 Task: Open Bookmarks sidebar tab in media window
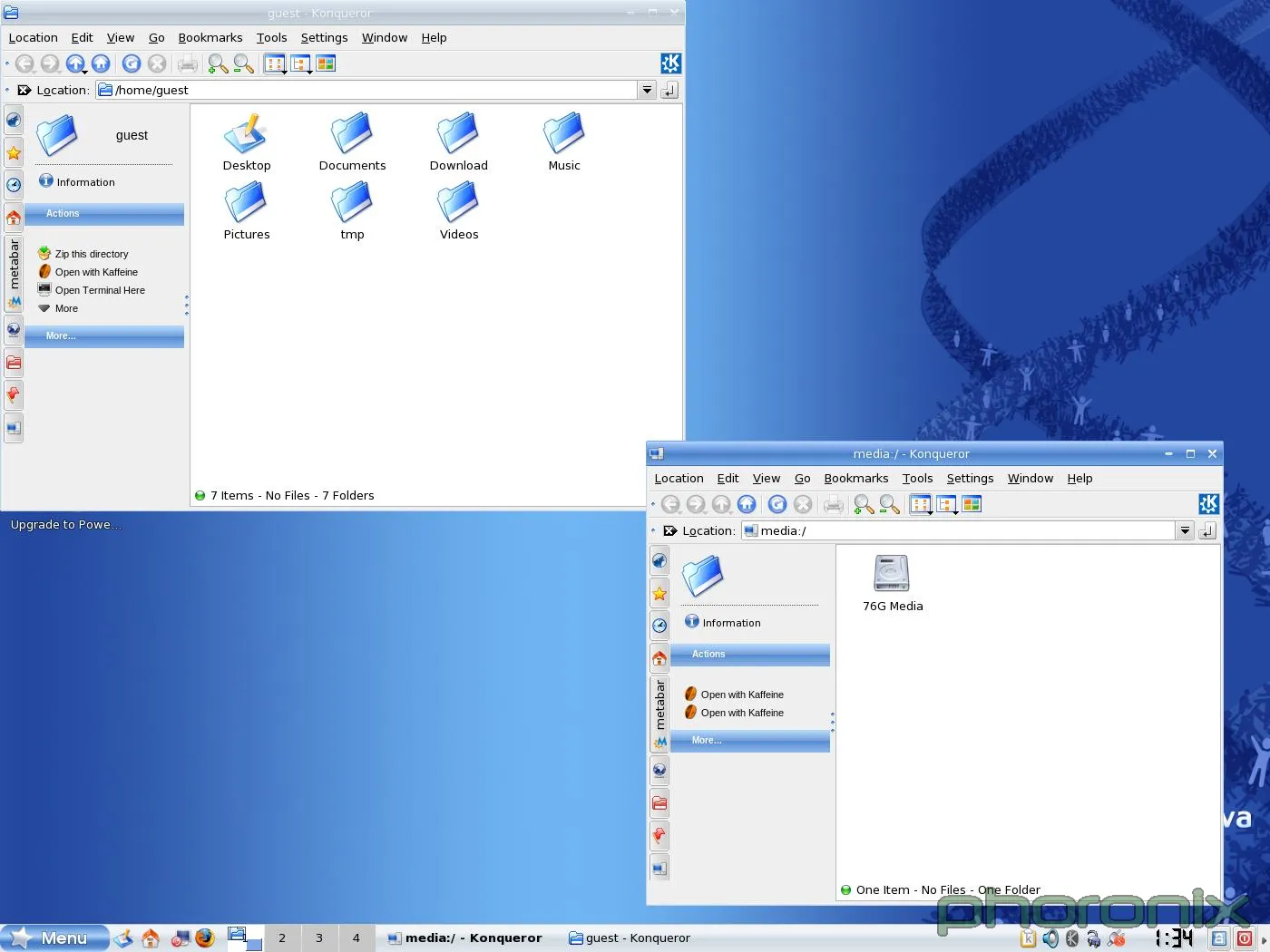click(x=659, y=593)
